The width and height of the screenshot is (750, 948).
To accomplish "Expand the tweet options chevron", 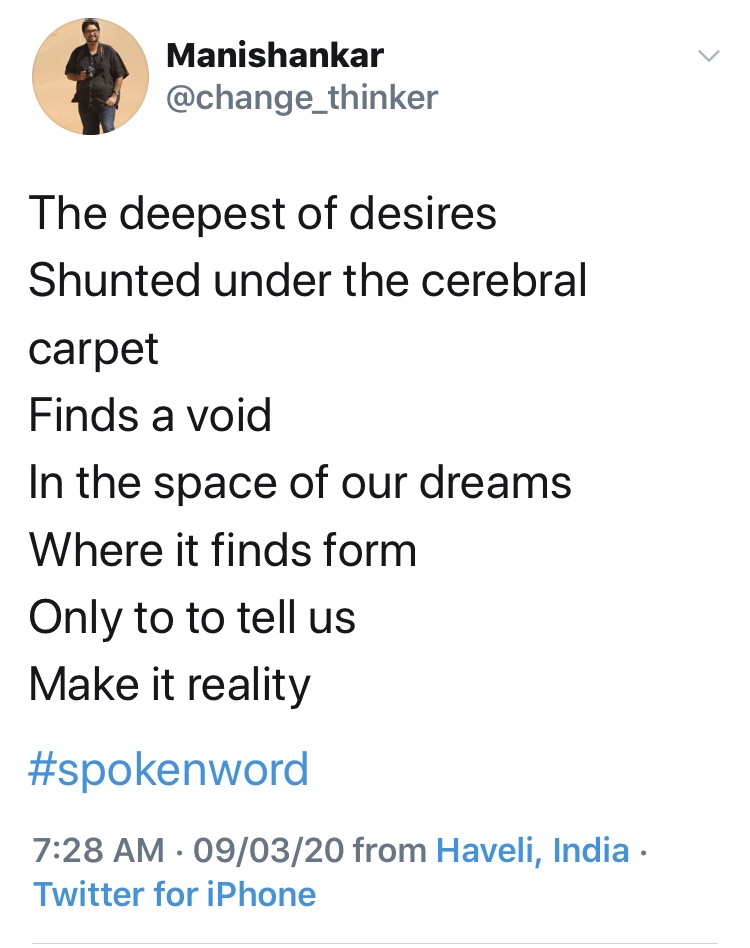I will pos(708,56).
